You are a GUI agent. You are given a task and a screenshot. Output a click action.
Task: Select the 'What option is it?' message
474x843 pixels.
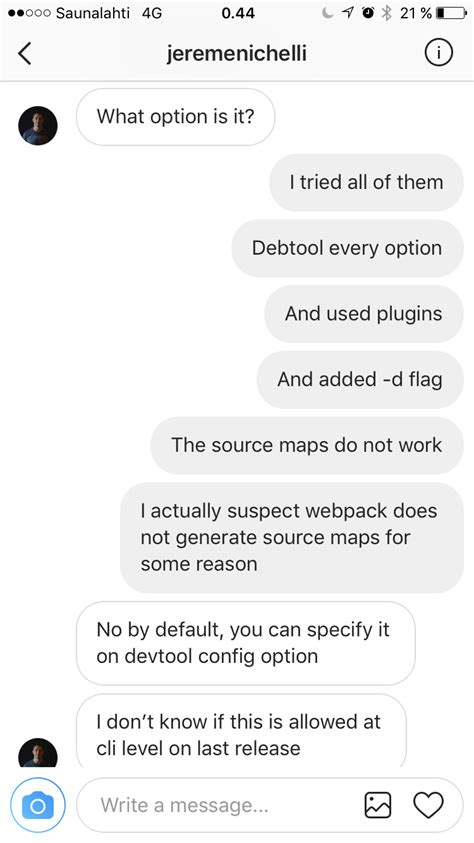[x=175, y=117]
